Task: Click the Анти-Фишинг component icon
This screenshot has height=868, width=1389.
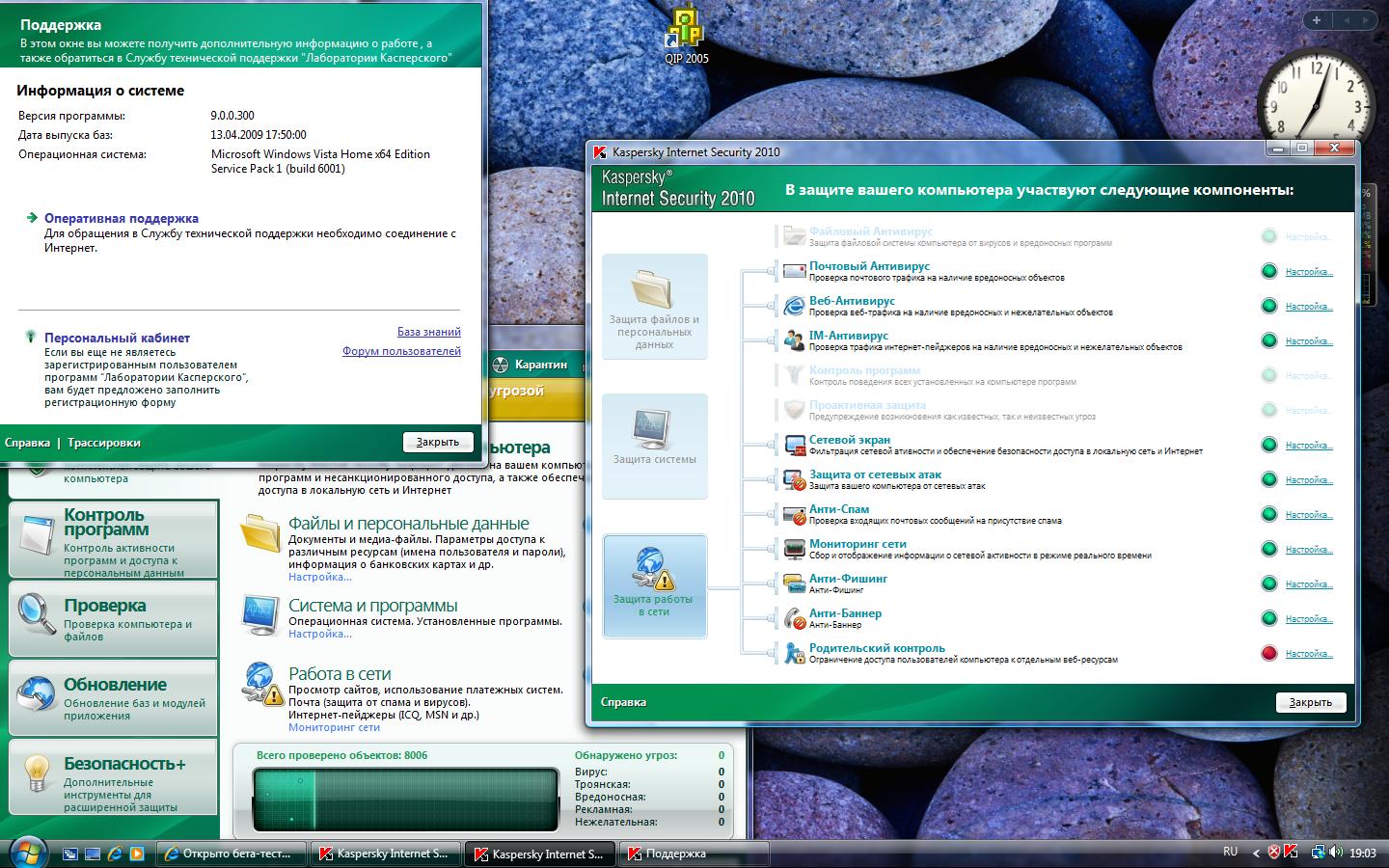Action: click(794, 583)
